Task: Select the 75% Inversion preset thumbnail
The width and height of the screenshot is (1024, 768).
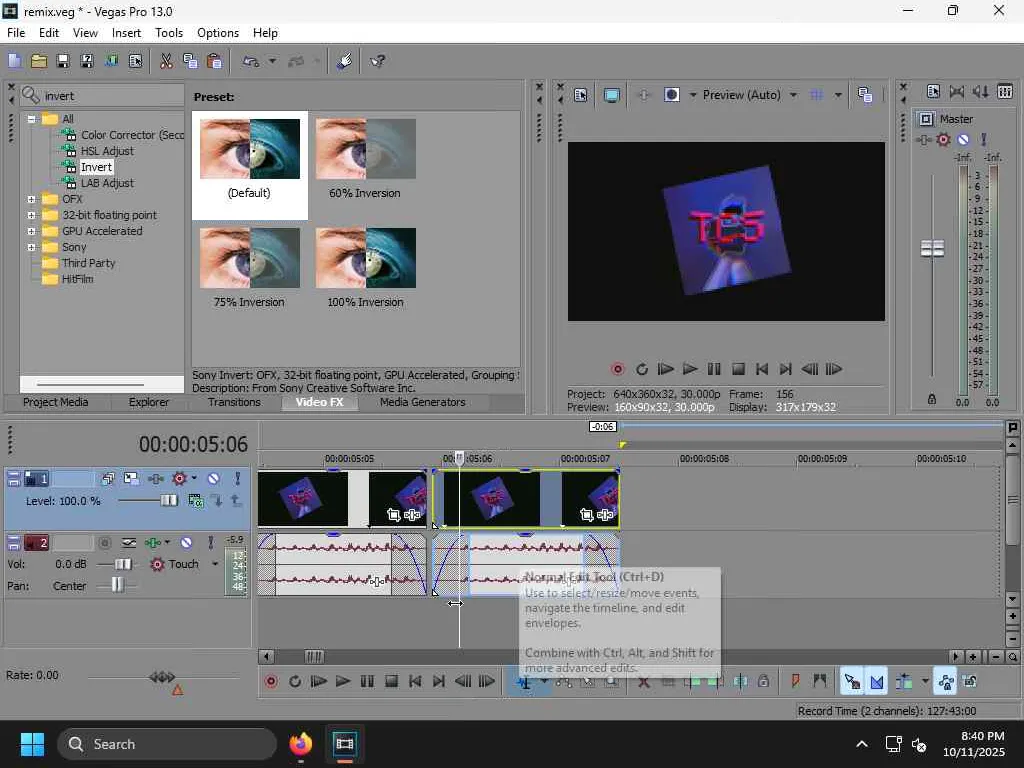Action: click(249, 258)
